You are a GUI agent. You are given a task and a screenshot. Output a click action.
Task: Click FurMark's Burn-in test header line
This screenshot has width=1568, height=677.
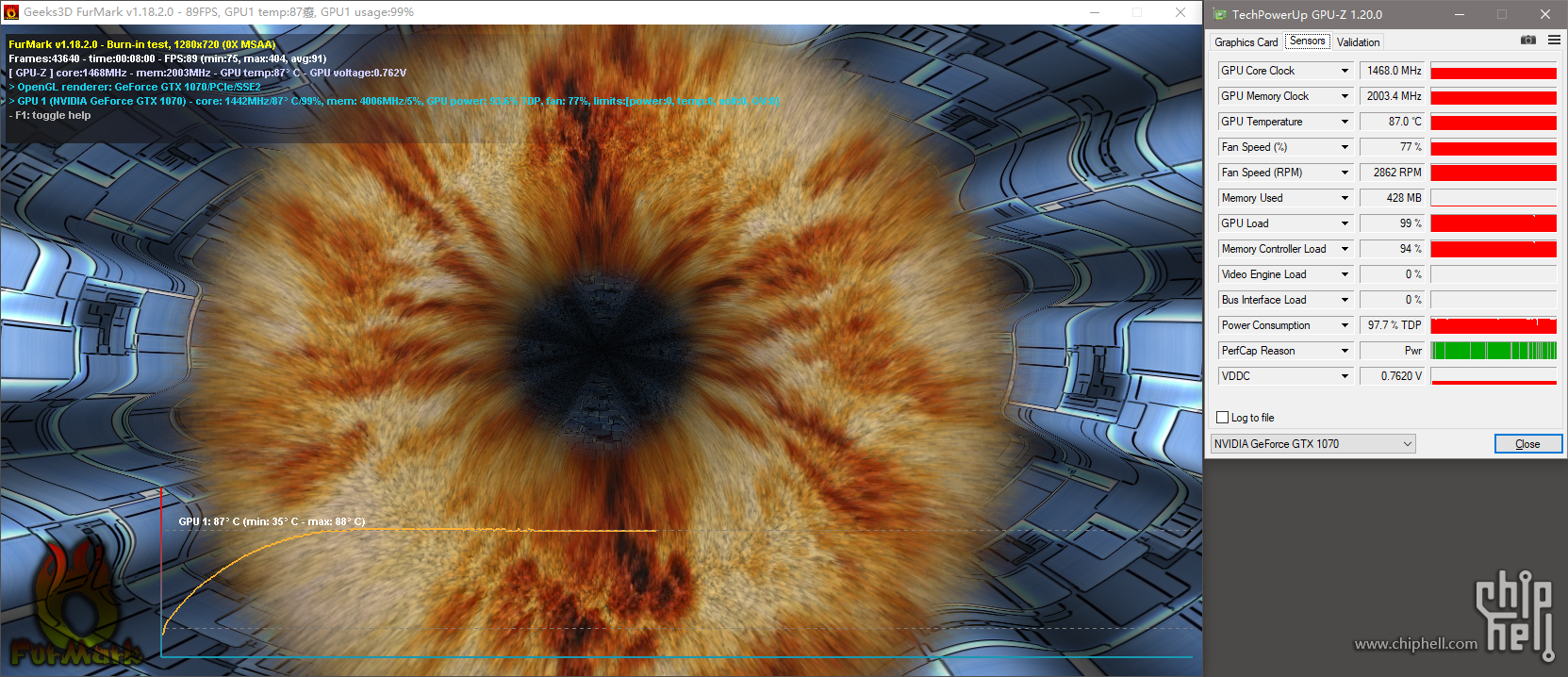coord(142,44)
